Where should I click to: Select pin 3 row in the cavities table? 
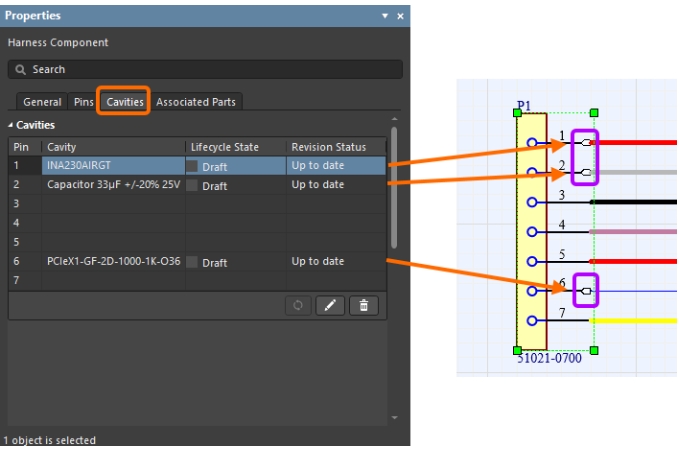coord(197,204)
